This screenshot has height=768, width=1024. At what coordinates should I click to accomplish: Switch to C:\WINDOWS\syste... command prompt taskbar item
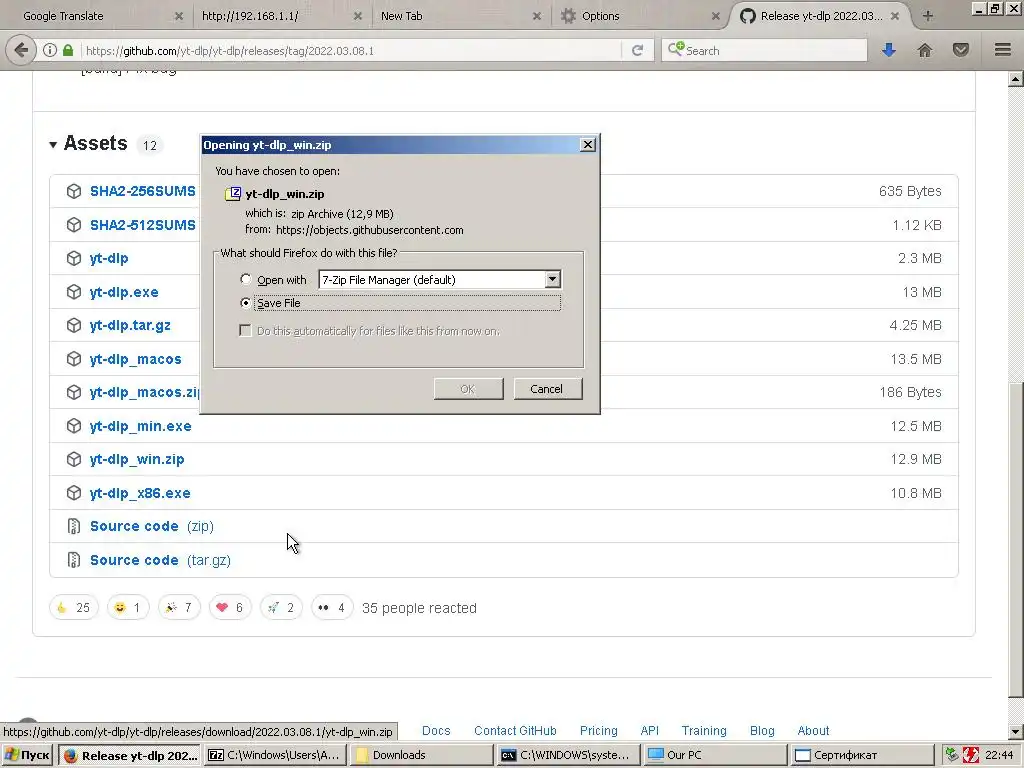click(x=568, y=756)
